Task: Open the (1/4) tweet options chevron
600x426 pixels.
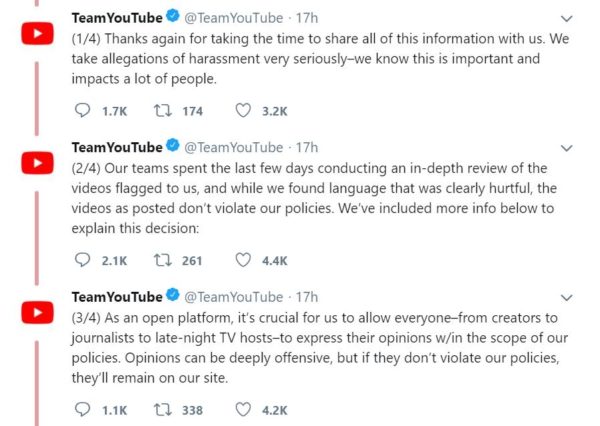Action: pos(567,18)
